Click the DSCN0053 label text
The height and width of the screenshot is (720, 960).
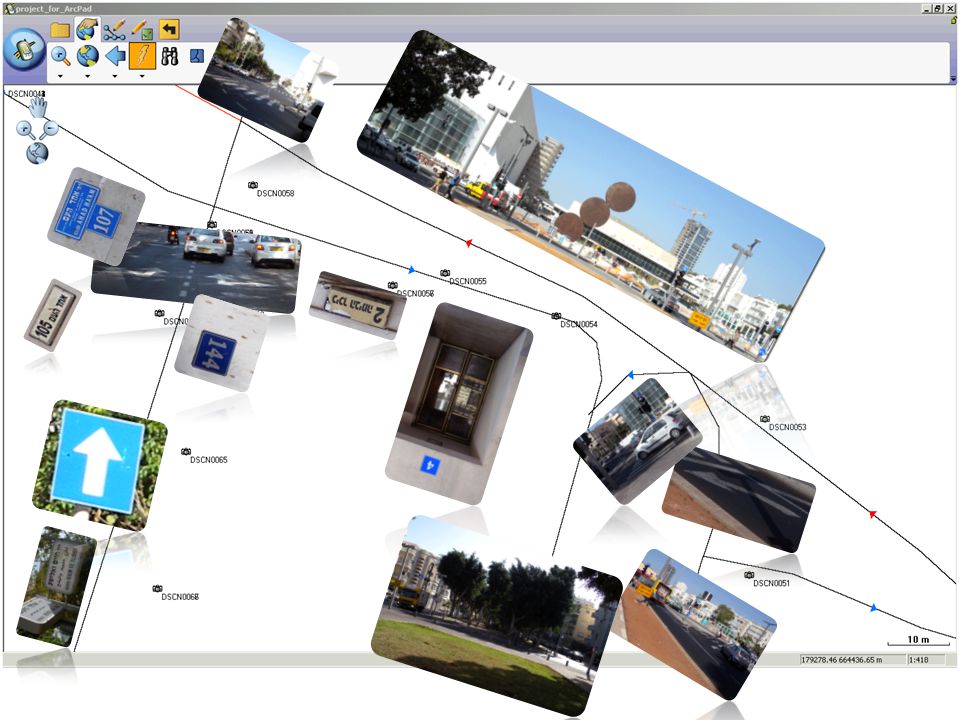coord(787,427)
